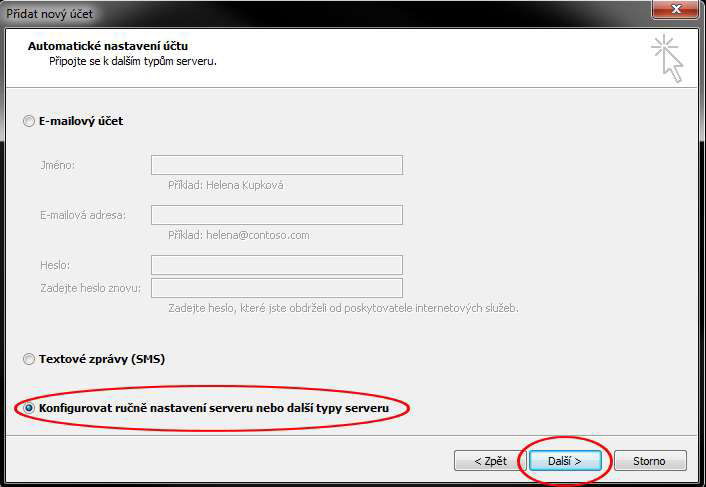Select the E-mailový účet radio button

29,121
